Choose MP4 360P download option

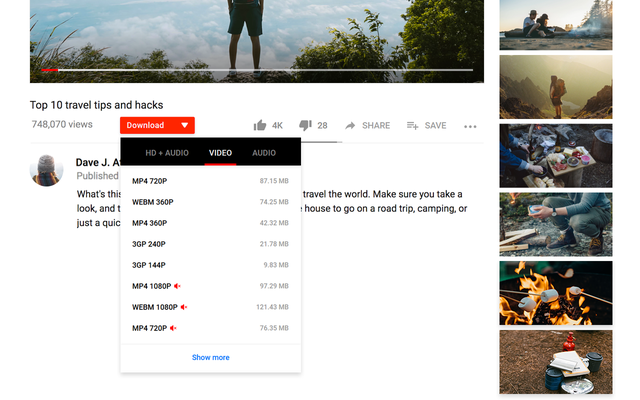pyautogui.click(x=211, y=223)
